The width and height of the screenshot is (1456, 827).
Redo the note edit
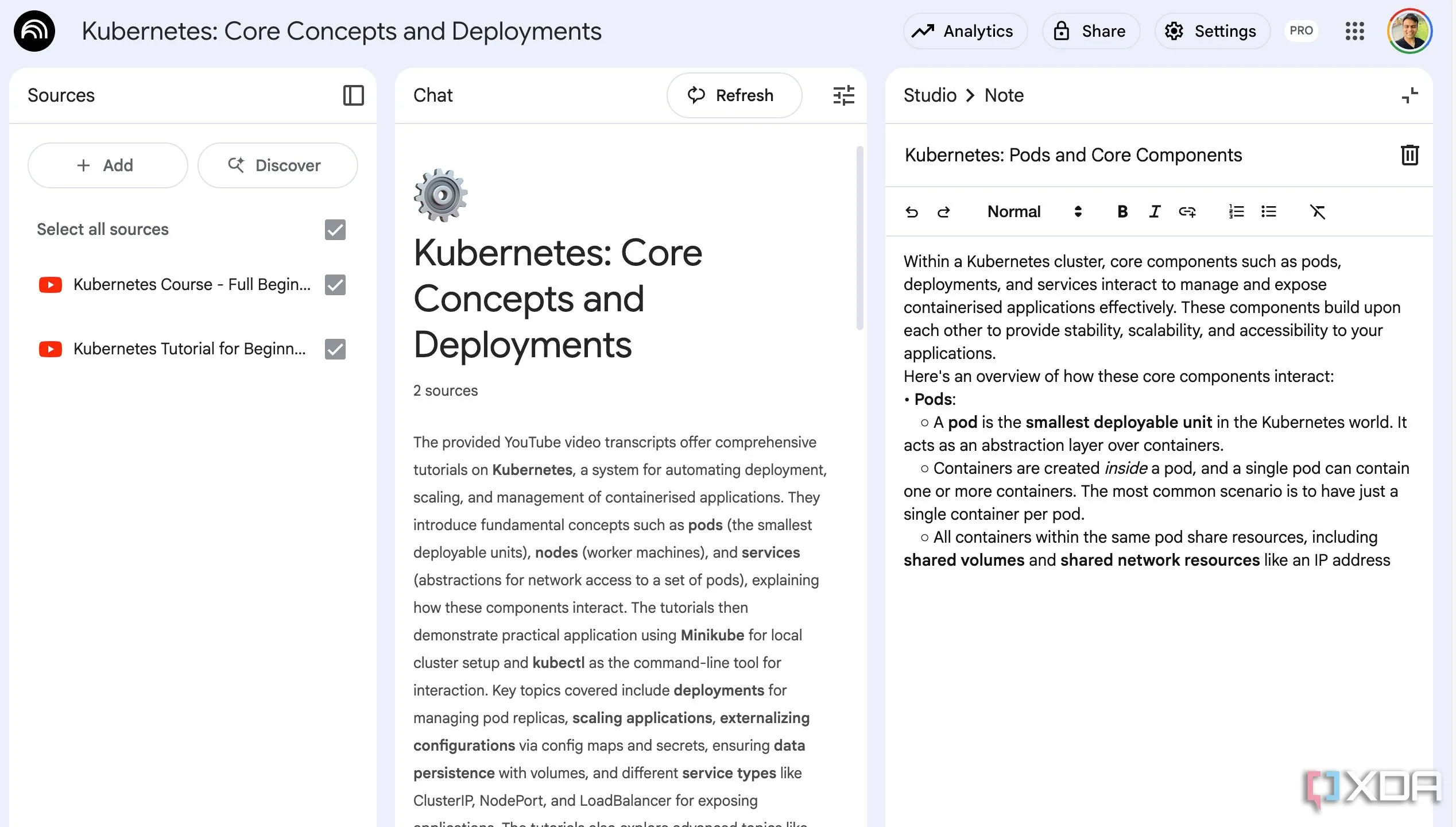click(943, 212)
